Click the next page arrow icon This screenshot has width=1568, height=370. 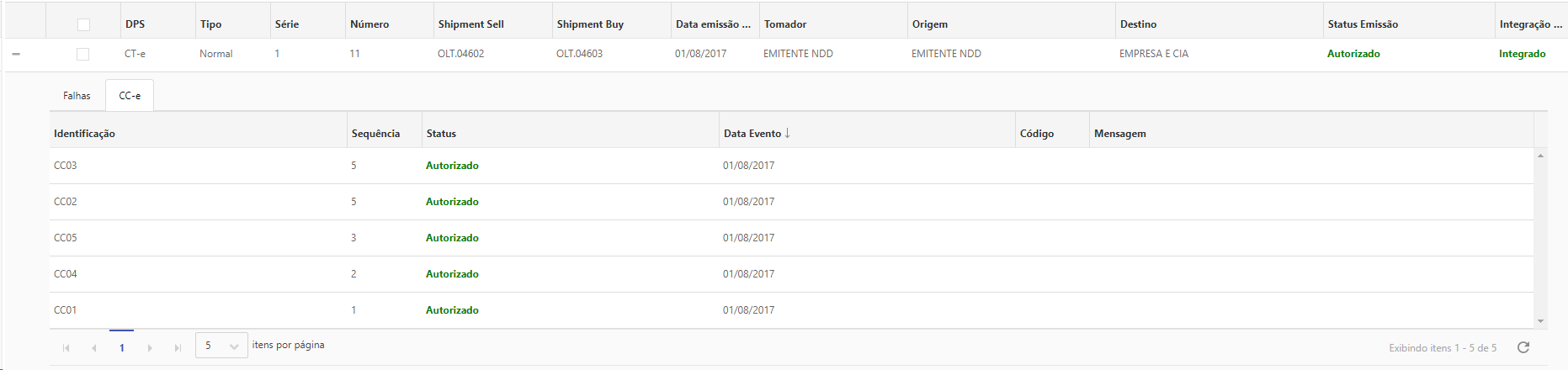click(x=150, y=347)
